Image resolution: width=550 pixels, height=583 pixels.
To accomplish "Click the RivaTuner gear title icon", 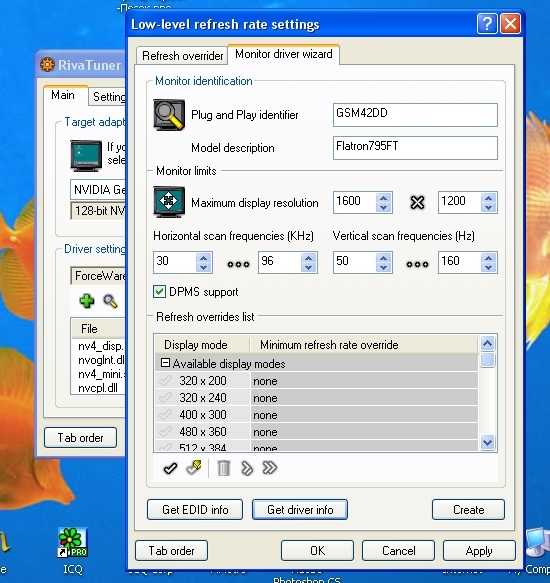I will click(x=47, y=64).
